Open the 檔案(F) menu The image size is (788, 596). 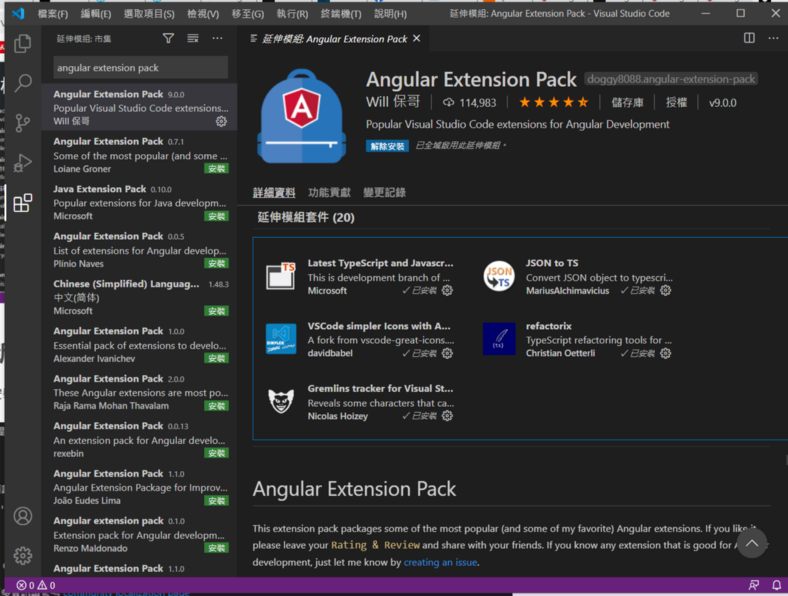53,14
